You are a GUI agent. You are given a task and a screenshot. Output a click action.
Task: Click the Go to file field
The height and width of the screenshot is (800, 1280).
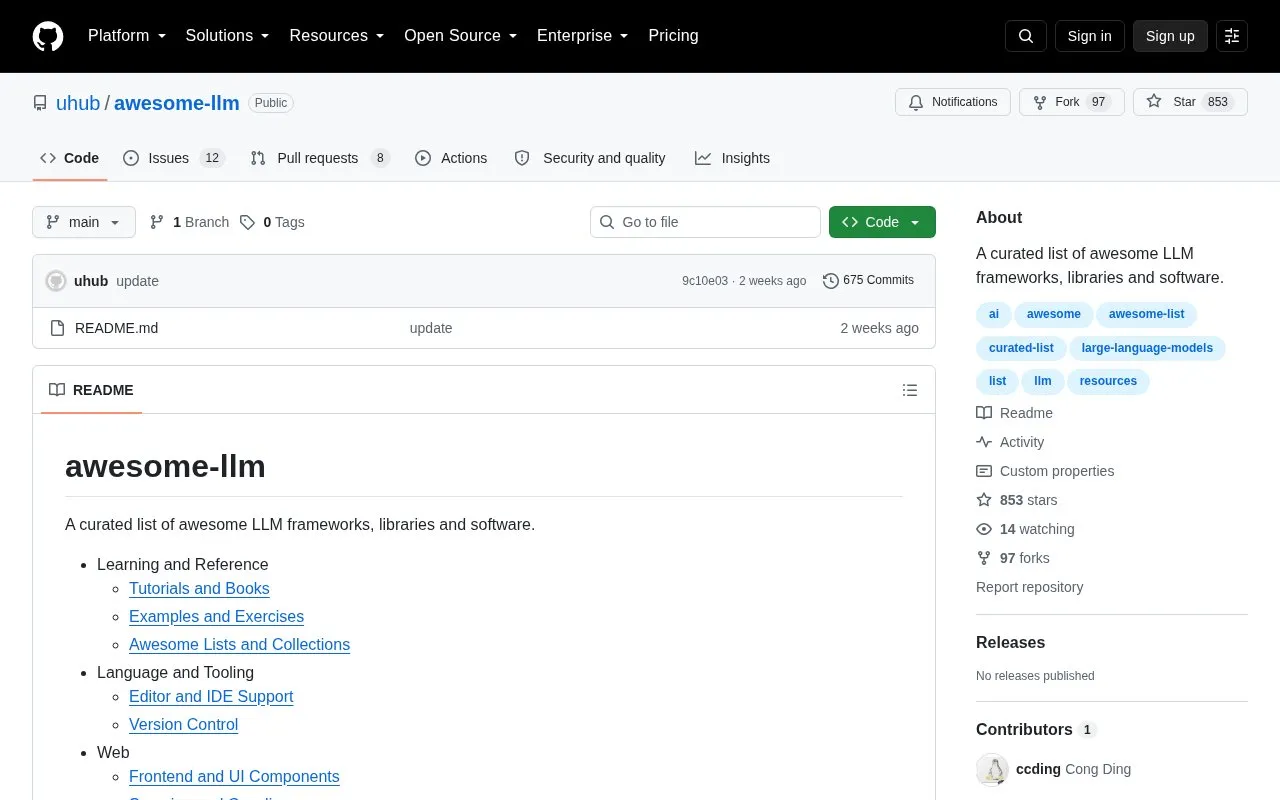pos(705,222)
